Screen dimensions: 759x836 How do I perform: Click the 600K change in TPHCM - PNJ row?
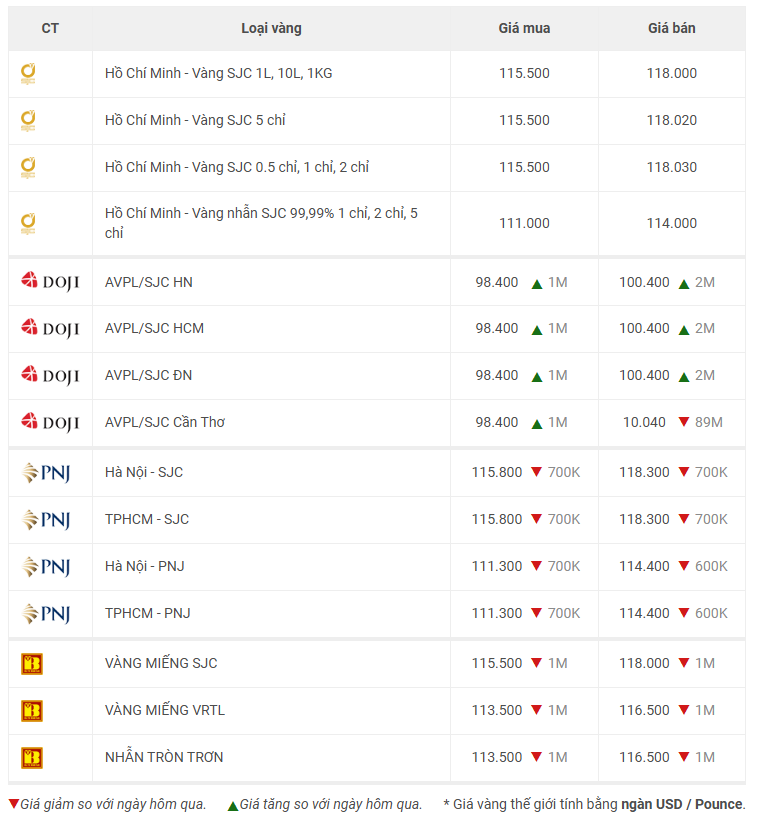point(711,613)
